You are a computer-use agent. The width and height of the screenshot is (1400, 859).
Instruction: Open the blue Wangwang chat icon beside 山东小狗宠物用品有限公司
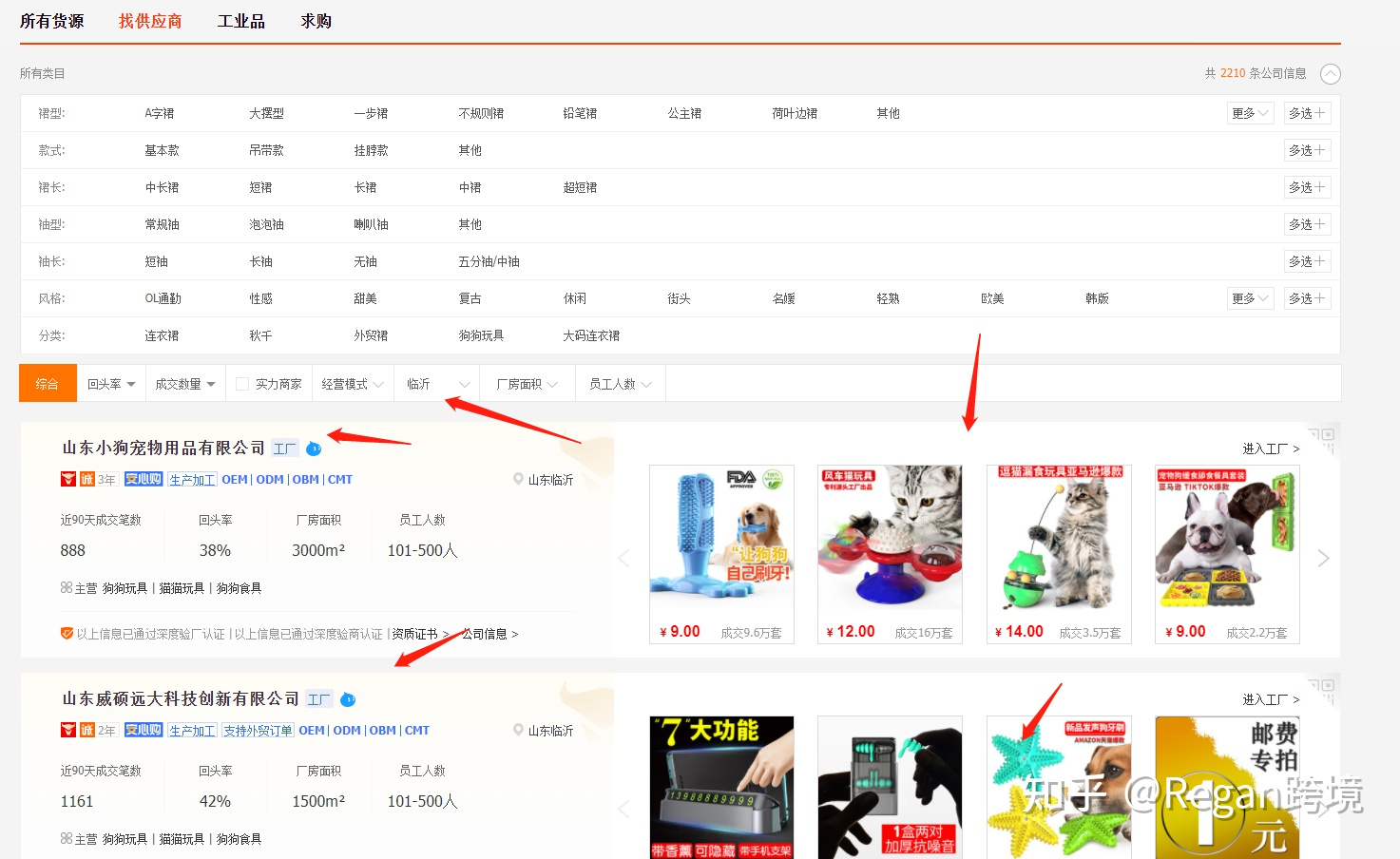point(314,448)
